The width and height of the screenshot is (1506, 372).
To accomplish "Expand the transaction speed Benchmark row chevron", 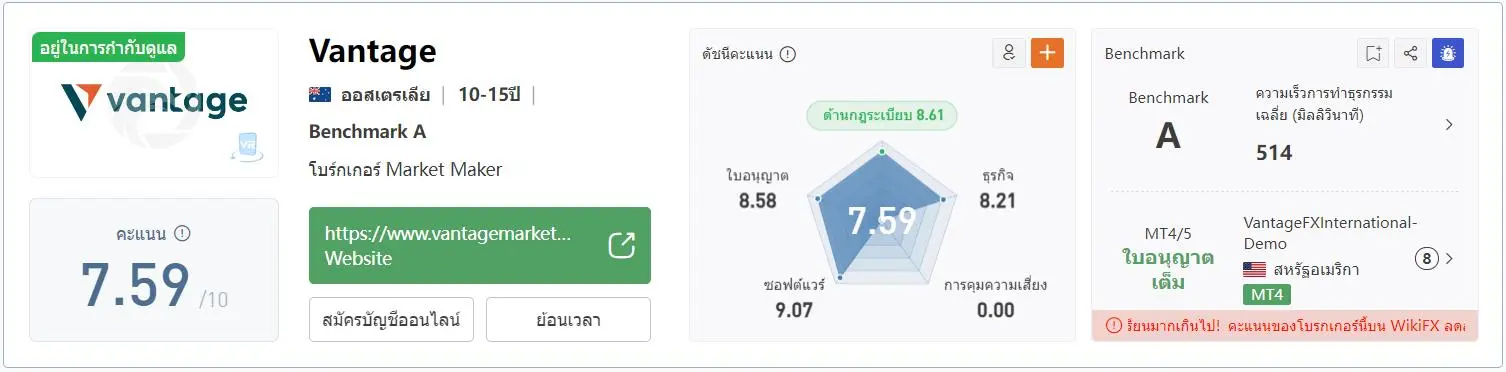I will click(x=1449, y=125).
